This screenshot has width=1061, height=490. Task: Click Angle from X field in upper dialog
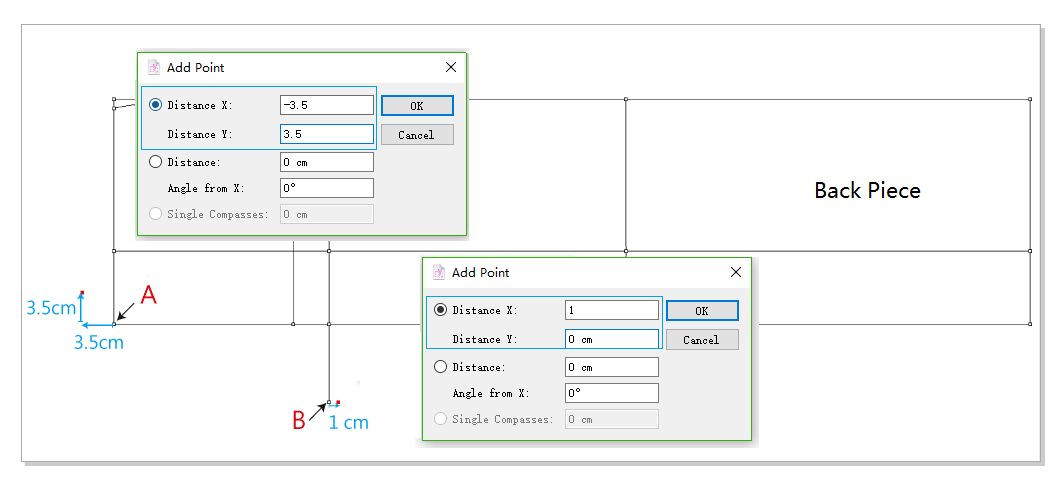327,188
